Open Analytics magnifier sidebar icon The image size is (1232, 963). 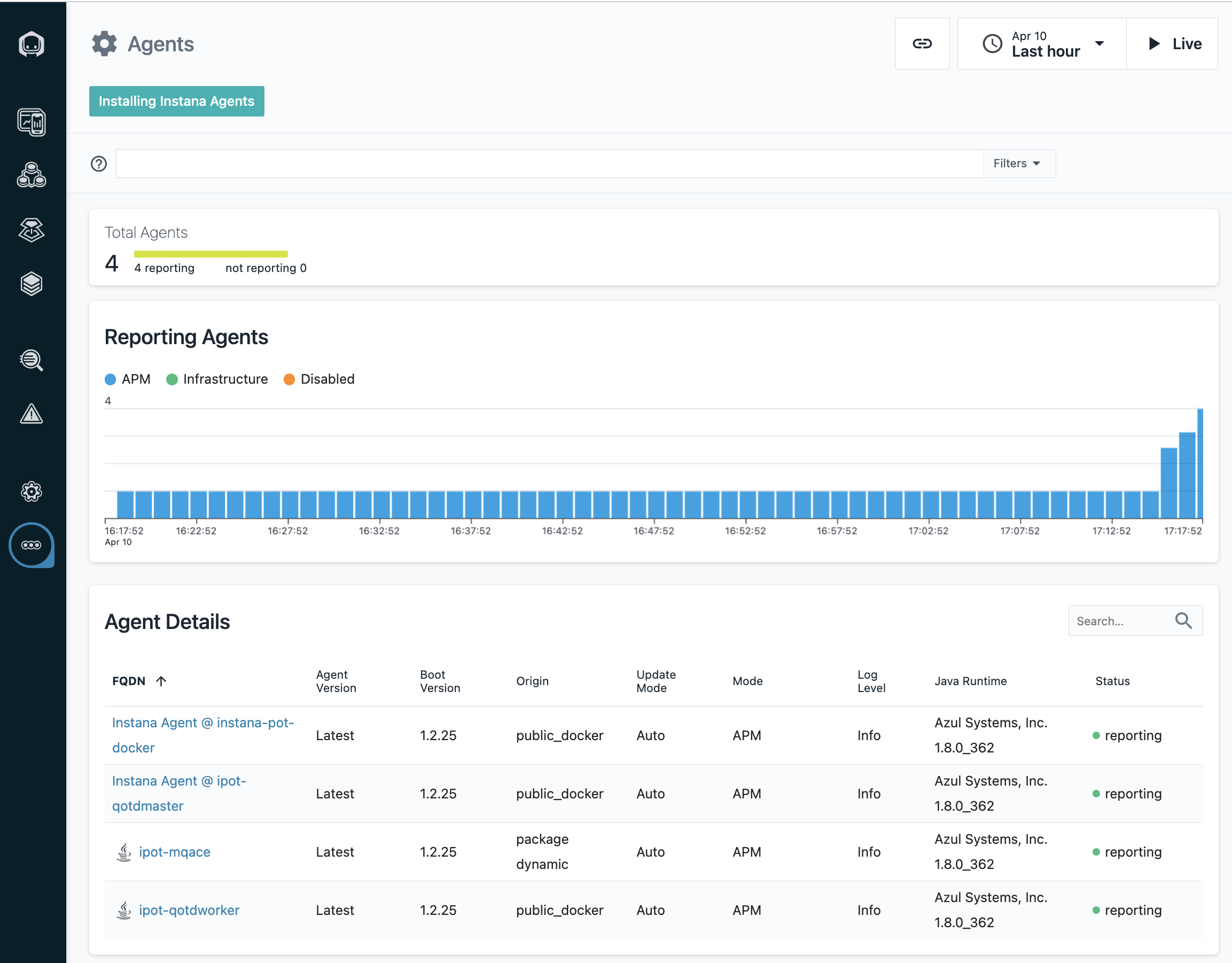click(32, 360)
